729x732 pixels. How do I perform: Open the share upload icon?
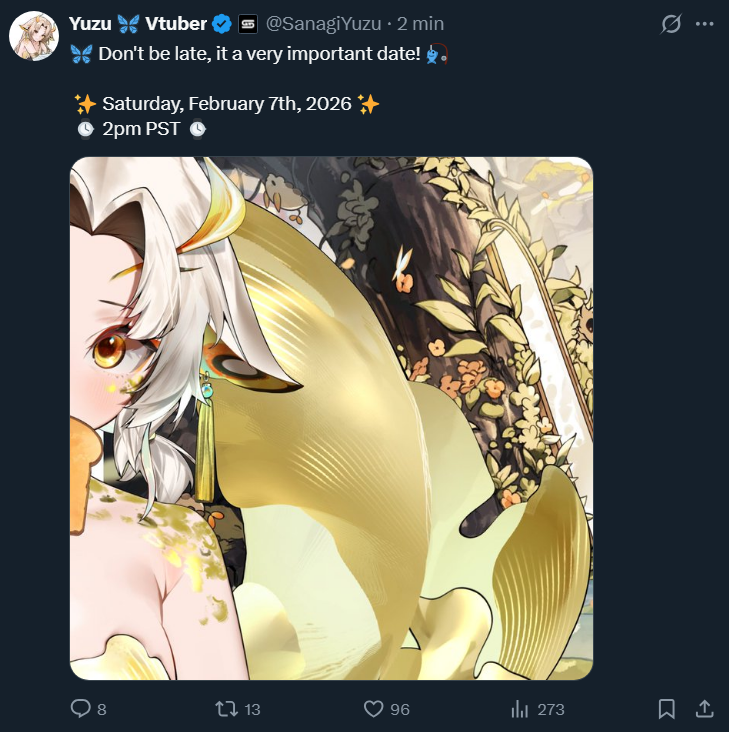point(705,709)
